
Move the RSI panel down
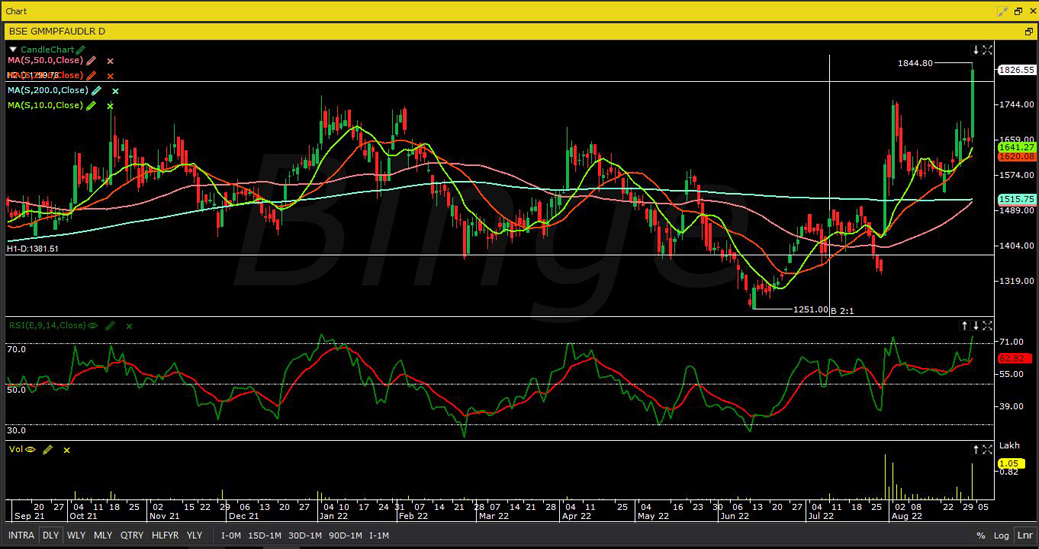coord(976,325)
